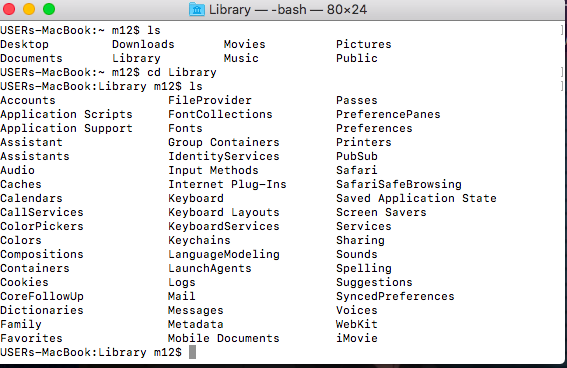Viewport: 567px width, 368px height.
Task: Click 'Public' in the home listing
Action: pyautogui.click(x=357, y=58)
